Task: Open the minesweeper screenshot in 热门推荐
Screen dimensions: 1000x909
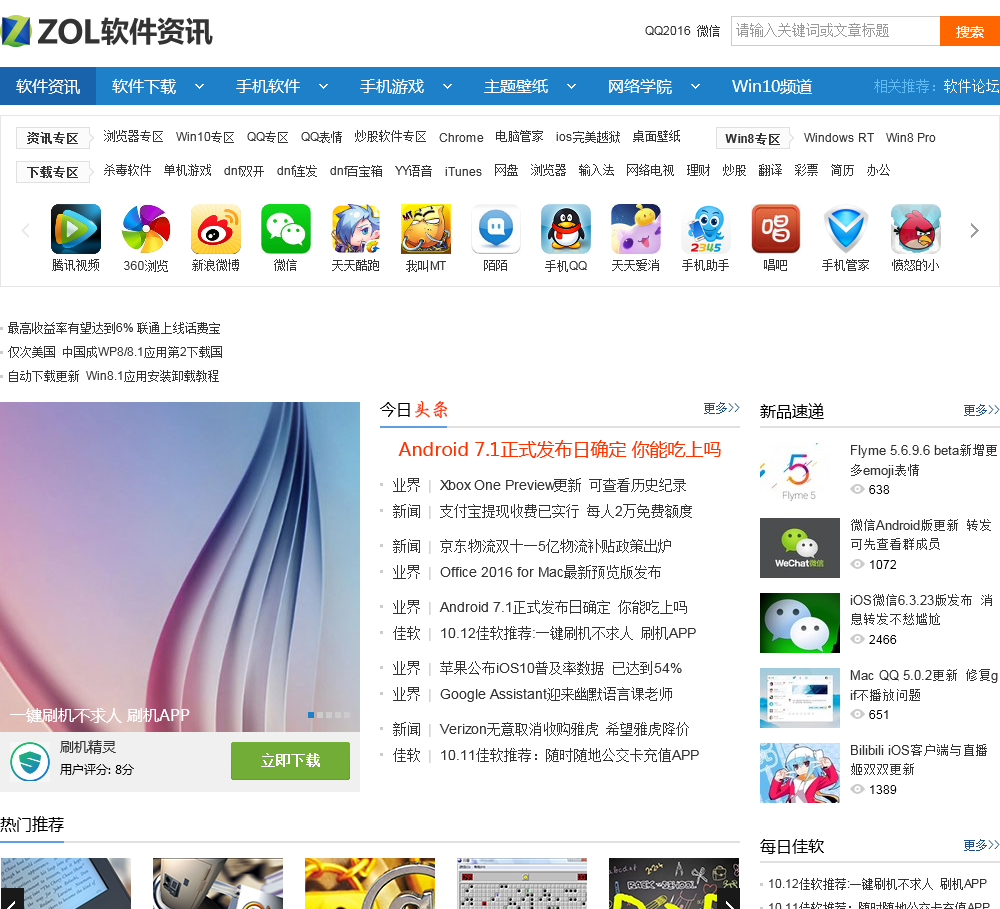Action: pyautogui.click(x=522, y=883)
